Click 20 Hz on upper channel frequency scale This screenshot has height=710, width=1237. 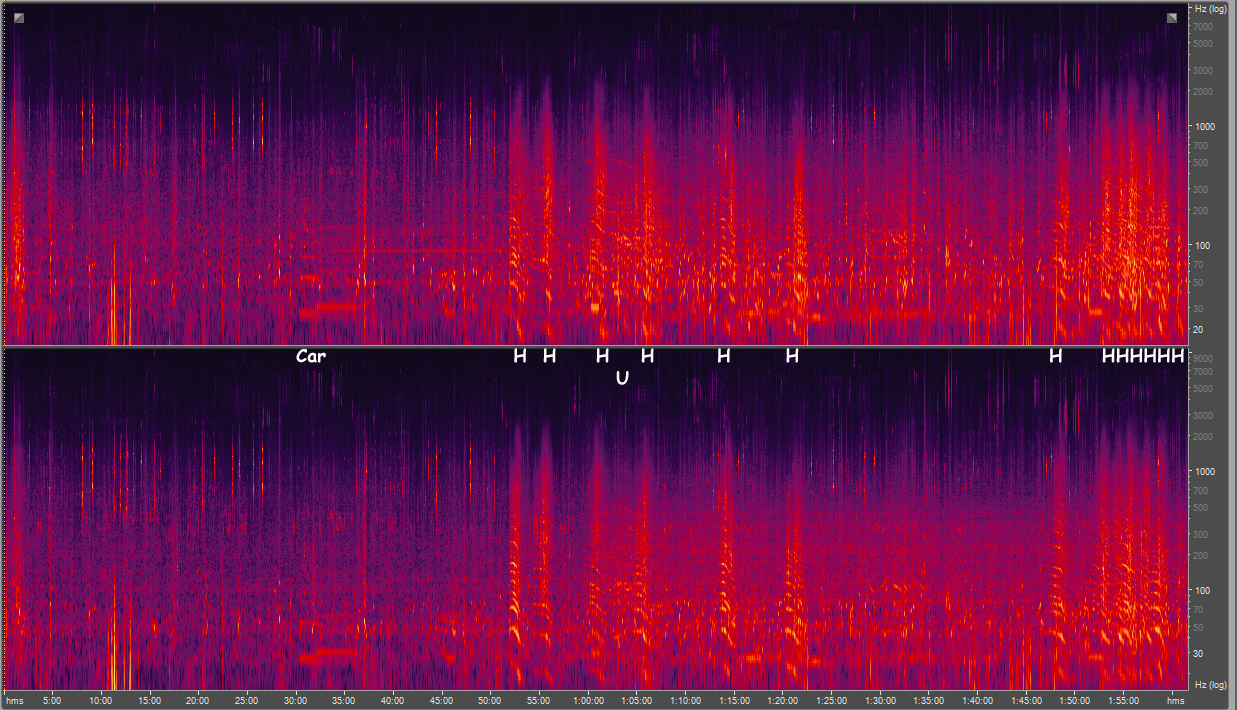[x=1199, y=329]
